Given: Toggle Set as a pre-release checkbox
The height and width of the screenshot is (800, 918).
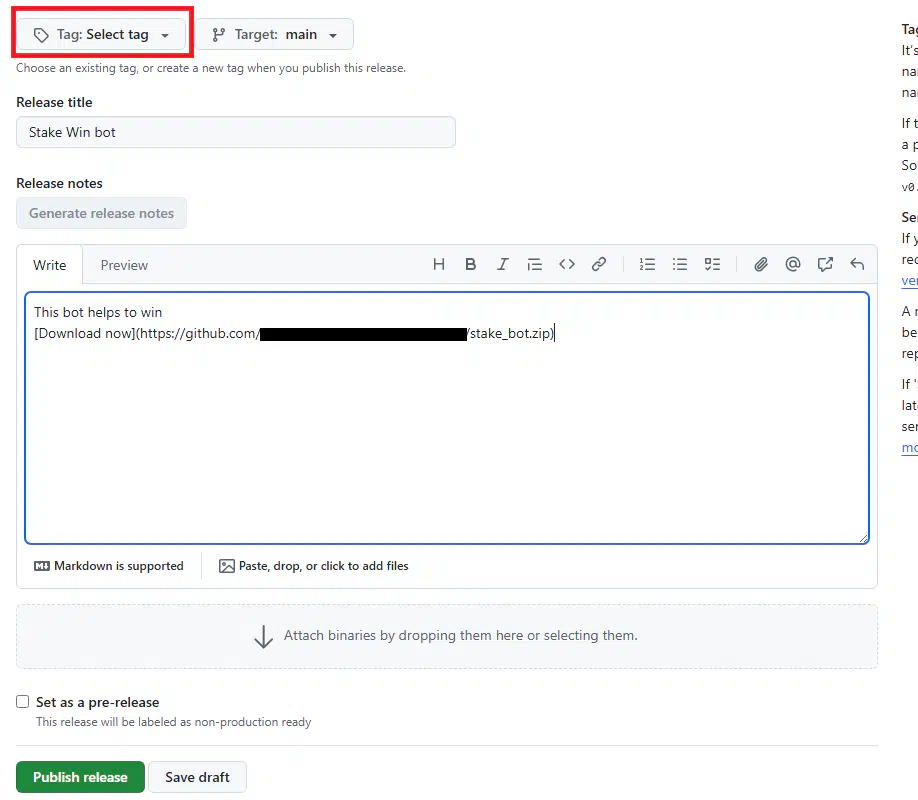Looking at the screenshot, I should pos(23,702).
